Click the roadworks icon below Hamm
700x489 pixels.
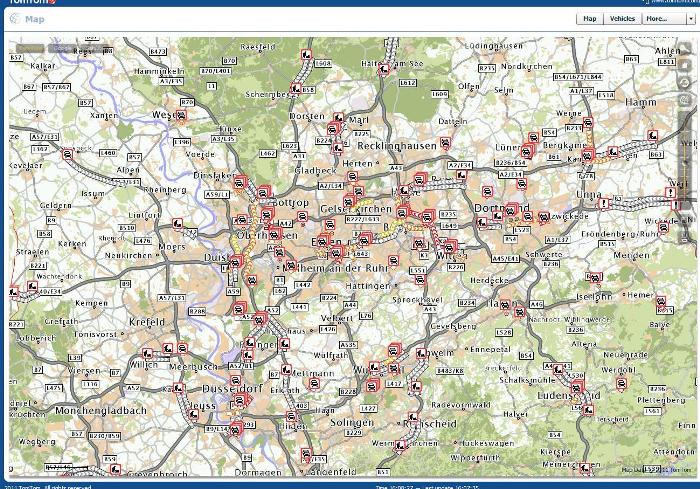pos(652,135)
